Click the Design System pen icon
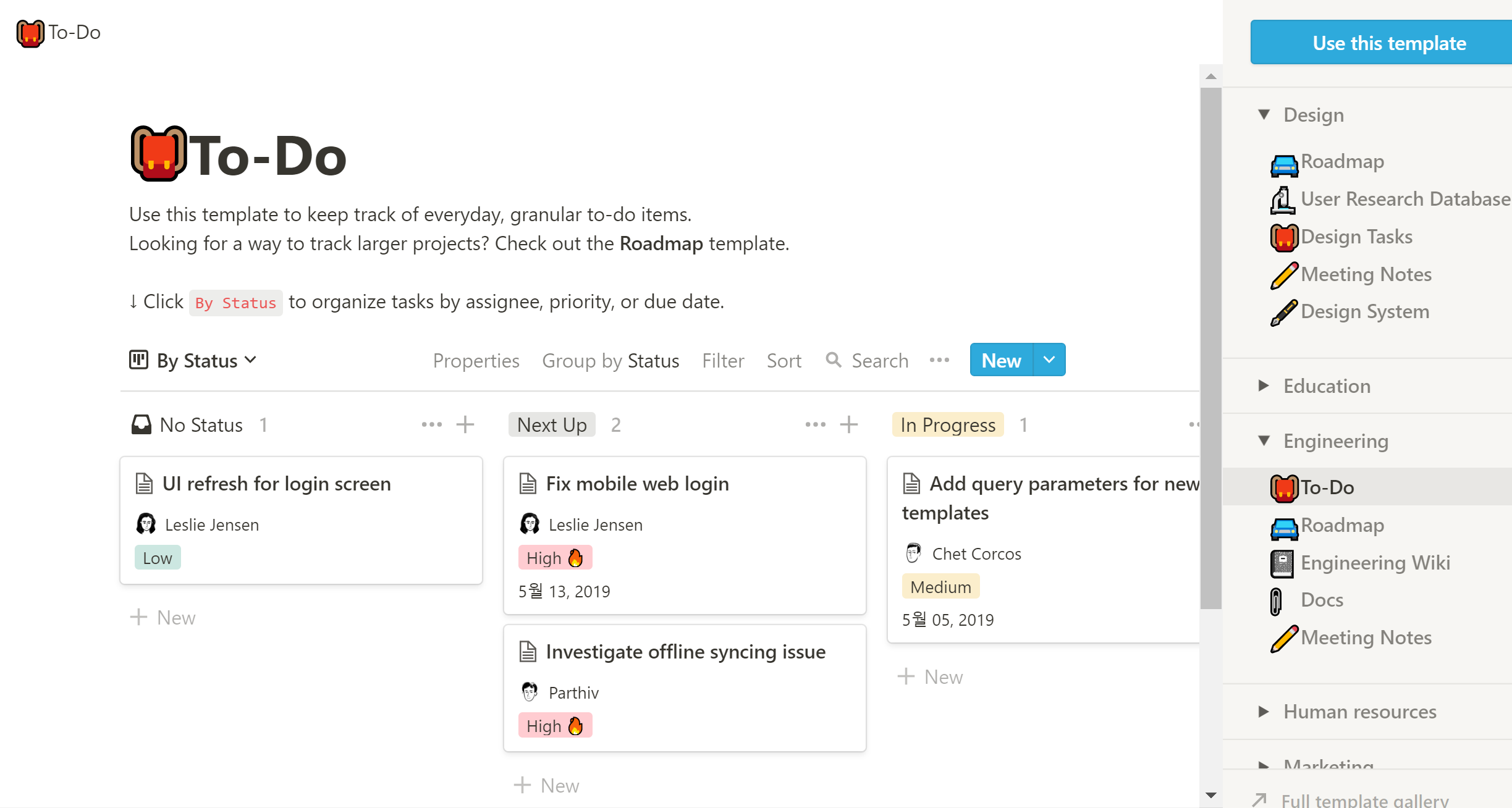 pos(1283,312)
